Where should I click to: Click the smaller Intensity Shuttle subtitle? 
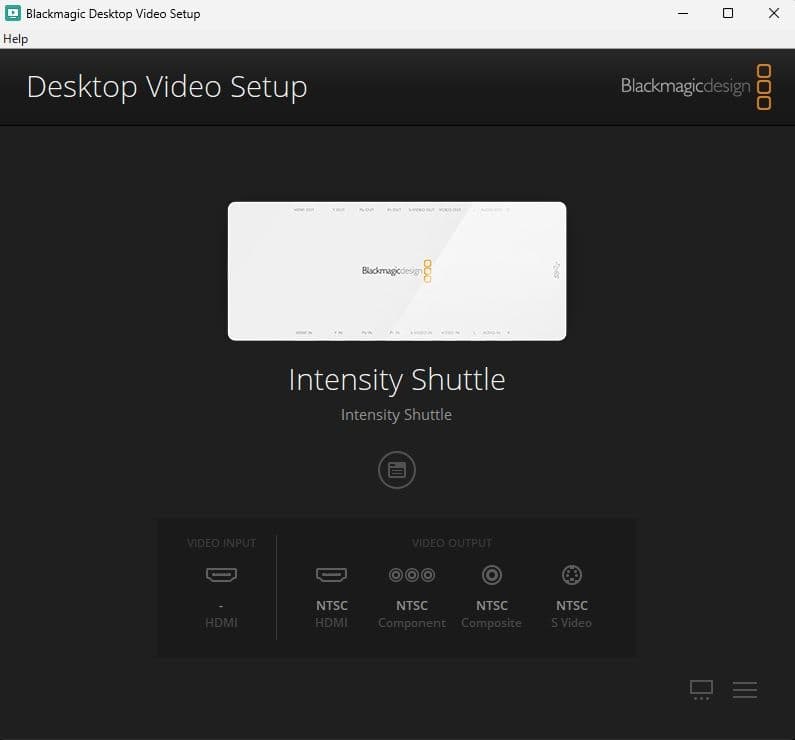pyautogui.click(x=396, y=415)
